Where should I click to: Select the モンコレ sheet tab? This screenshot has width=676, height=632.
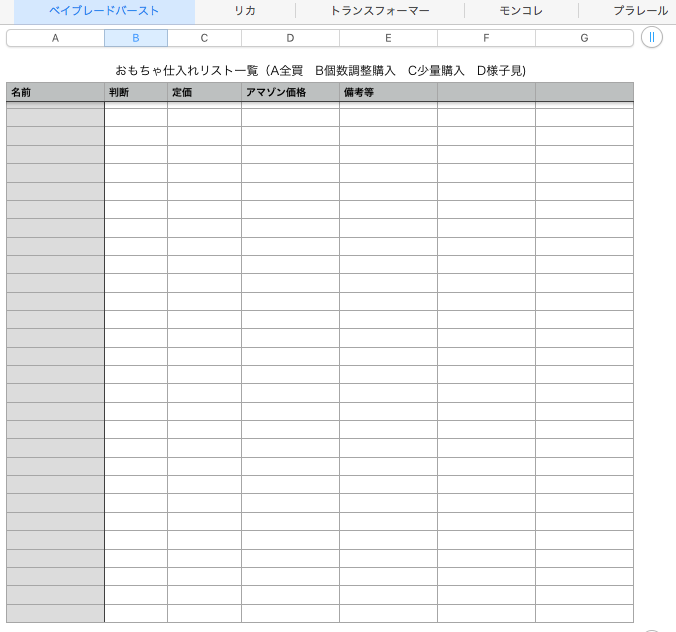(521, 11)
